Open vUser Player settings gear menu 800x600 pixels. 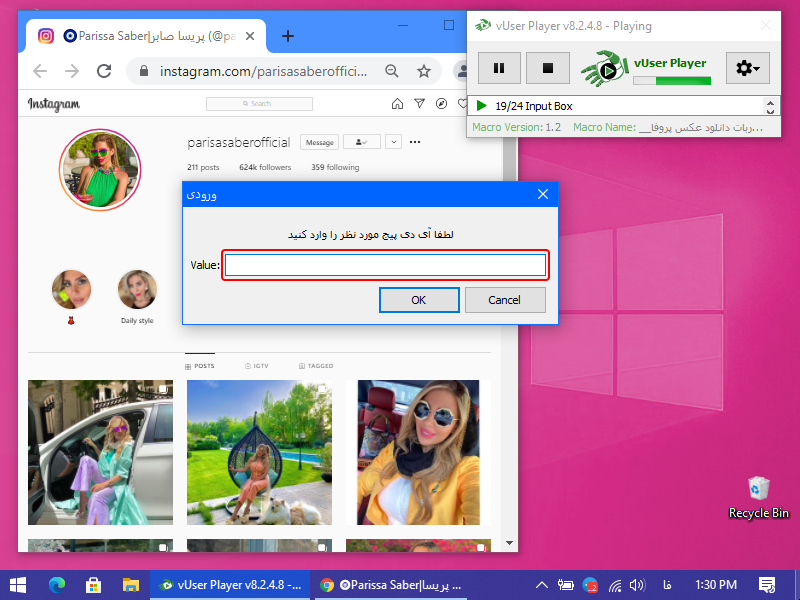coord(747,68)
